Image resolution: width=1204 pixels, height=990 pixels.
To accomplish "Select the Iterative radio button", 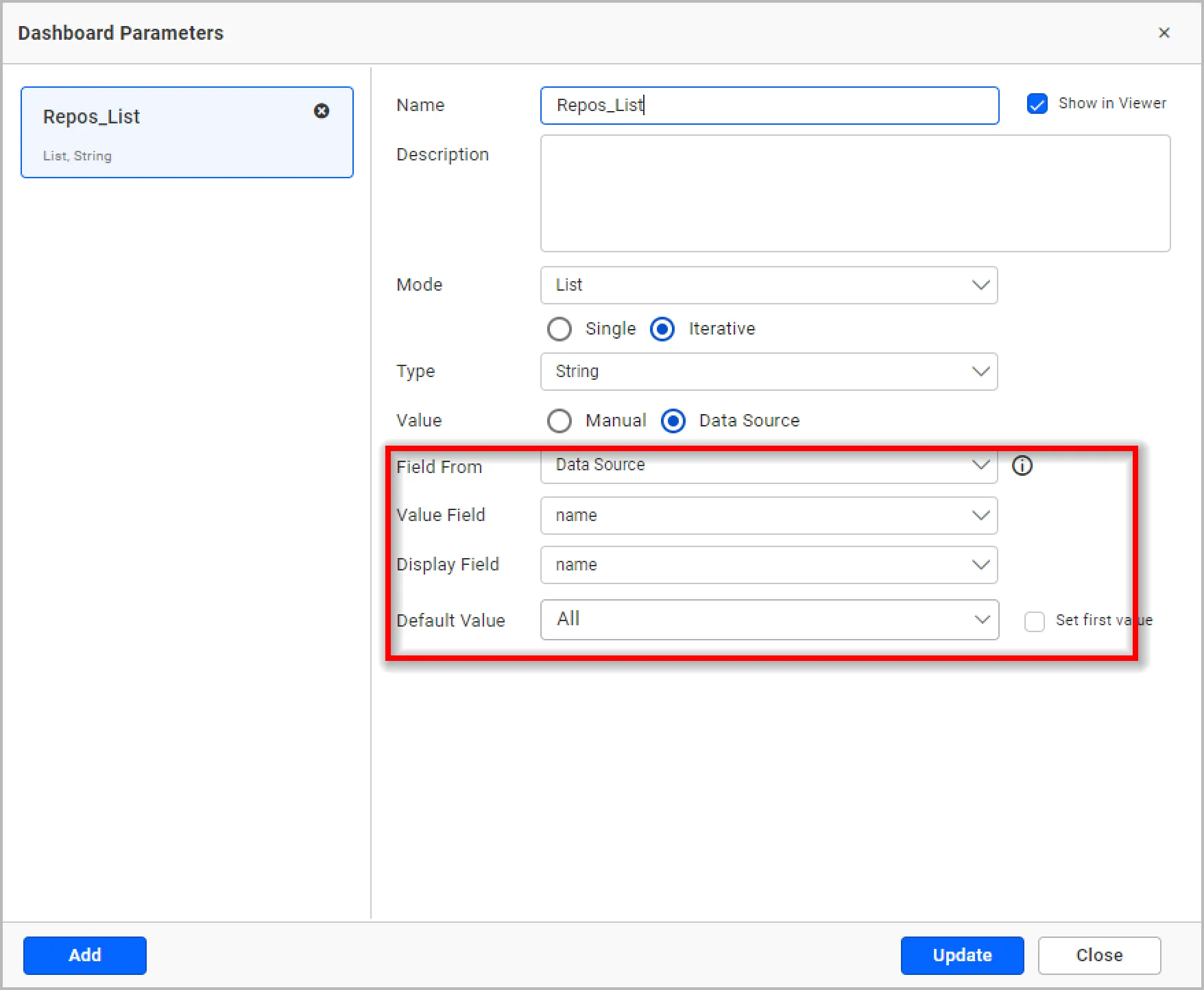I will (x=662, y=329).
